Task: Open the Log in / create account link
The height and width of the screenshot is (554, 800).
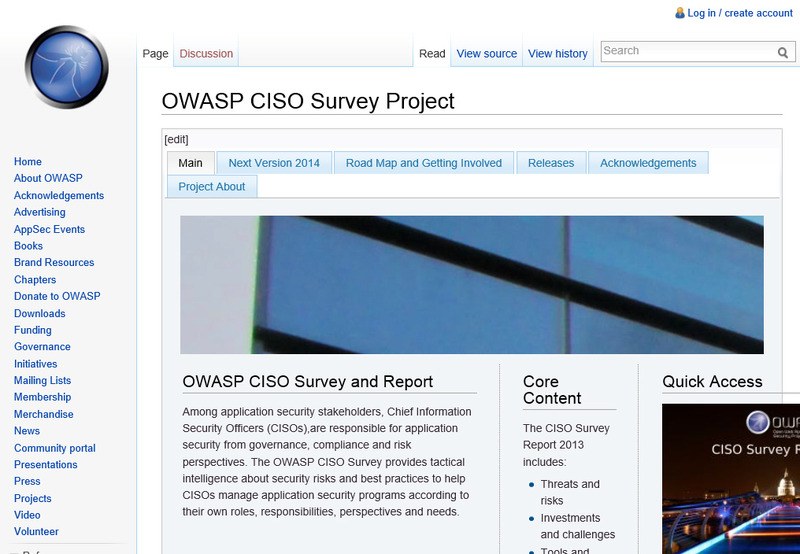Action: (x=740, y=13)
